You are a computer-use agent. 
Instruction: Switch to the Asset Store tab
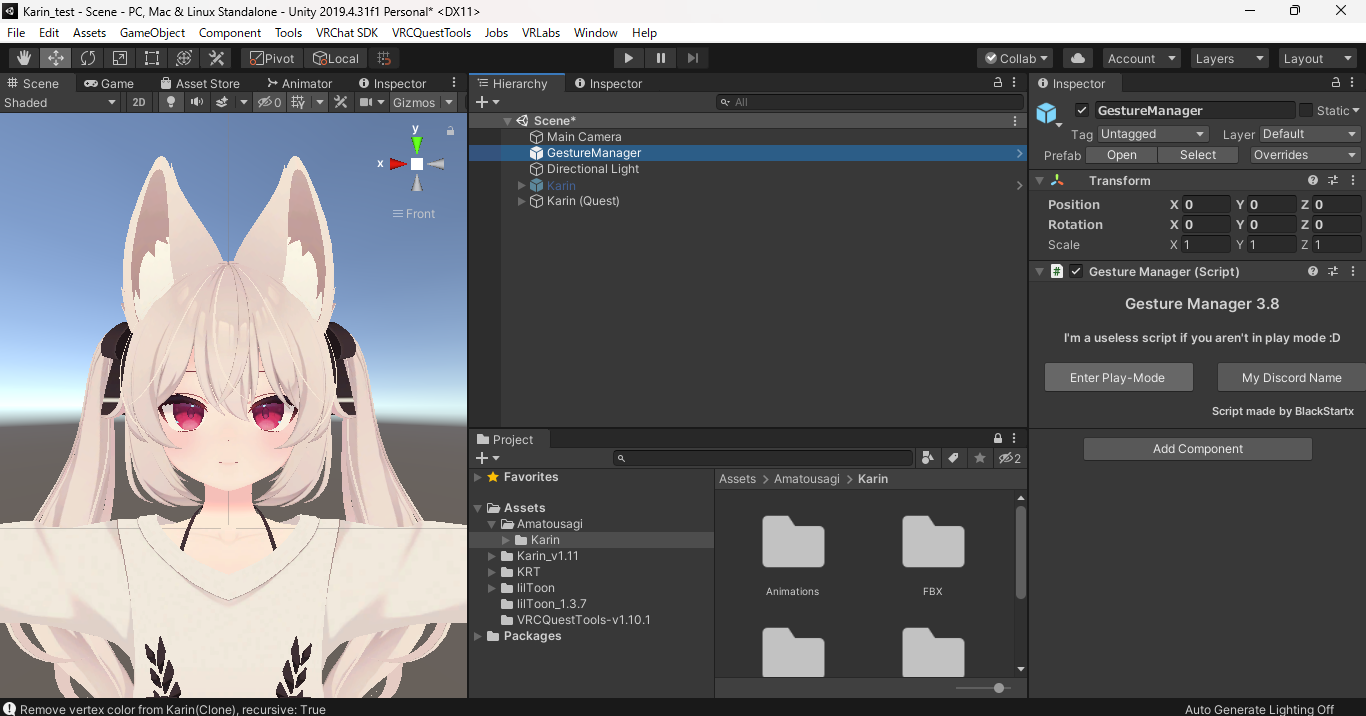click(199, 83)
